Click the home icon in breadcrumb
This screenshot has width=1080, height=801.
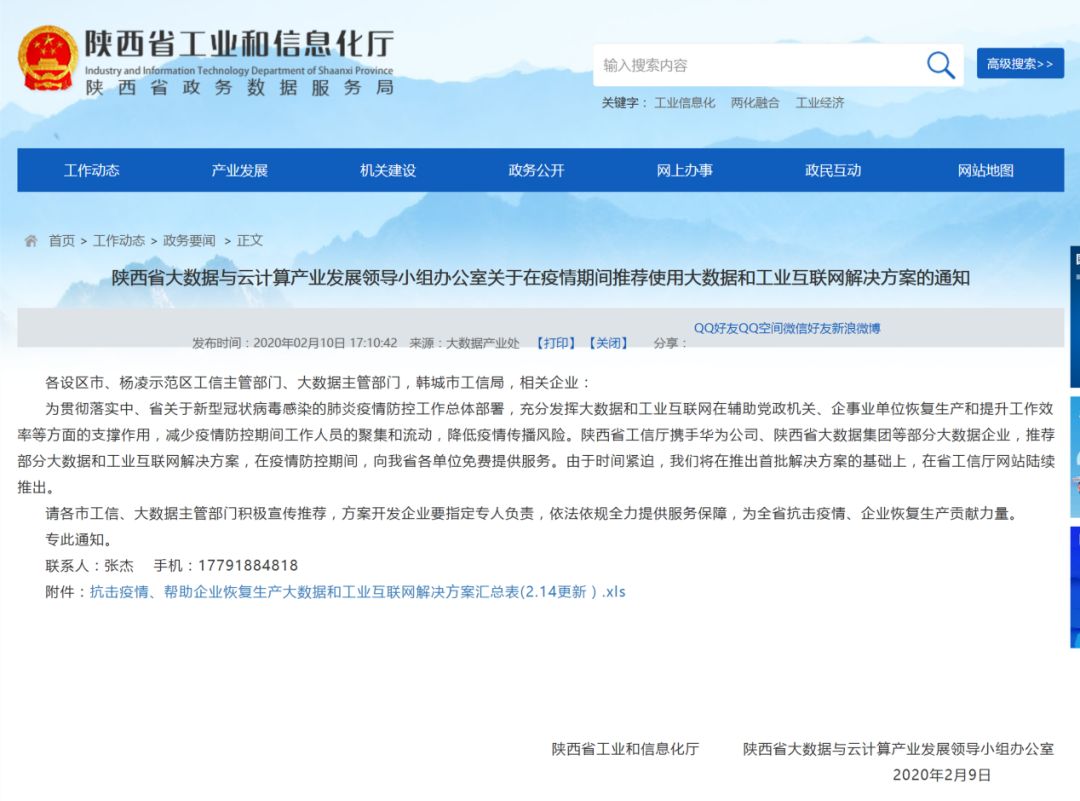[31, 241]
